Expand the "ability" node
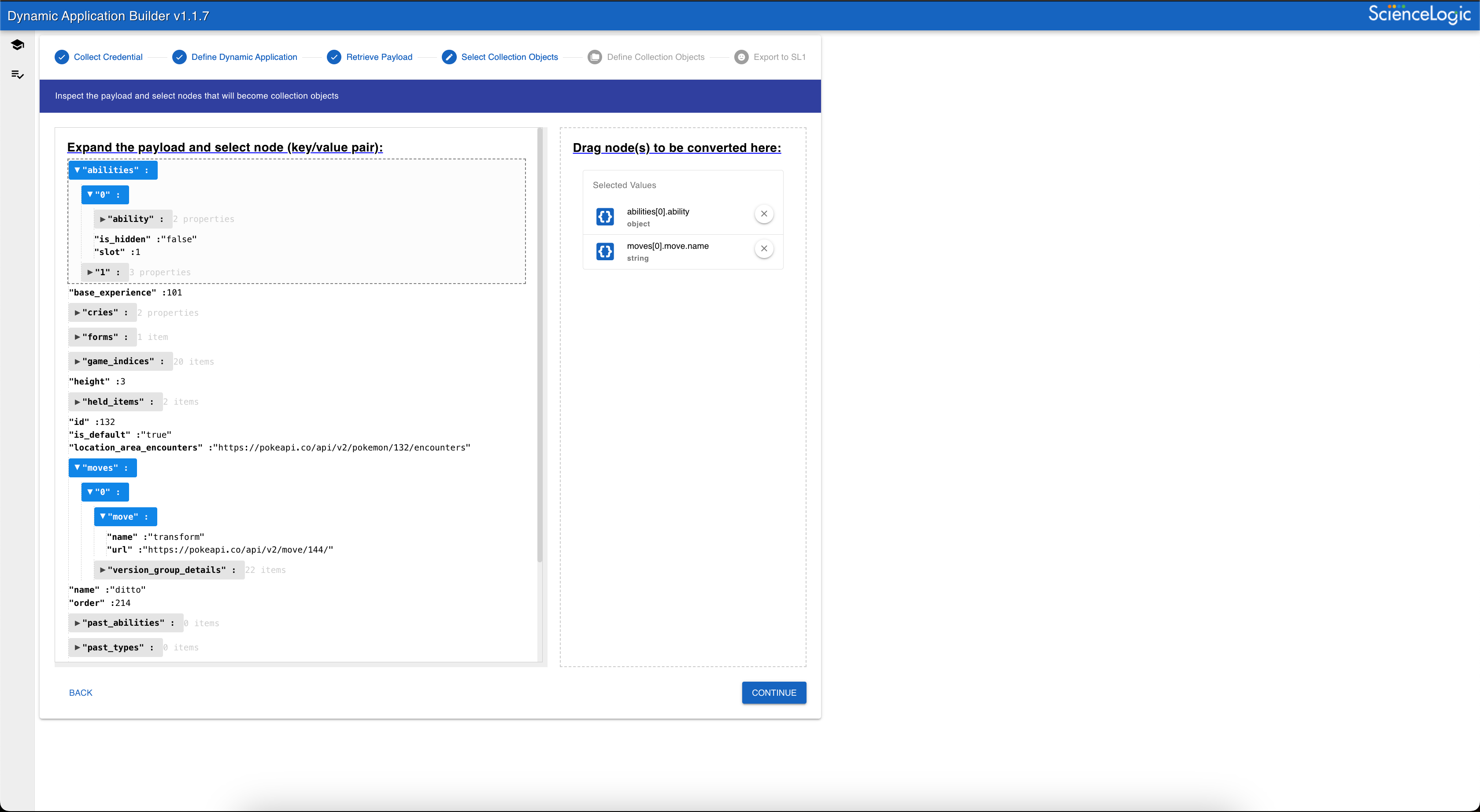Viewport: 1480px width, 812px height. click(133, 219)
